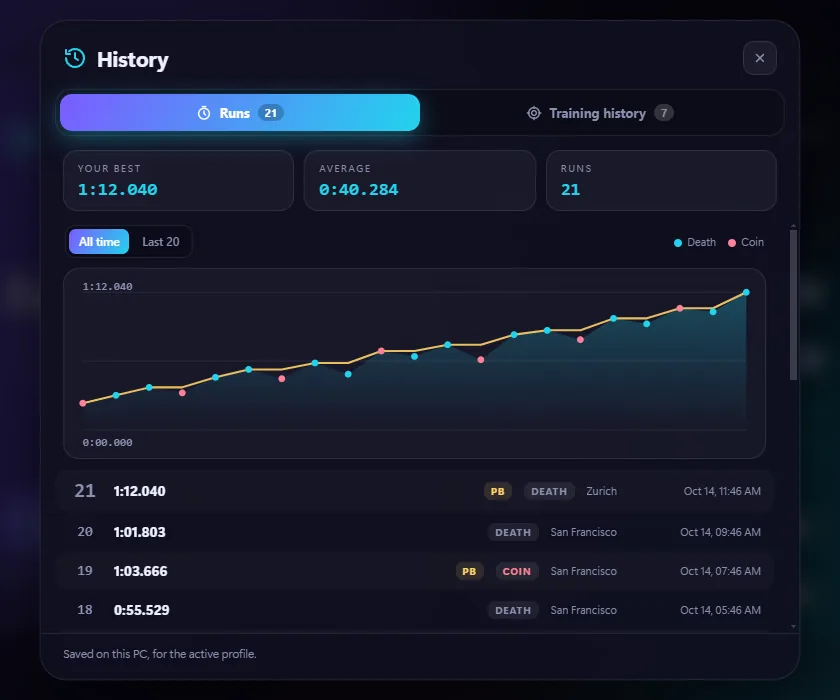
Task: Click the History clock icon
Action: 74,58
